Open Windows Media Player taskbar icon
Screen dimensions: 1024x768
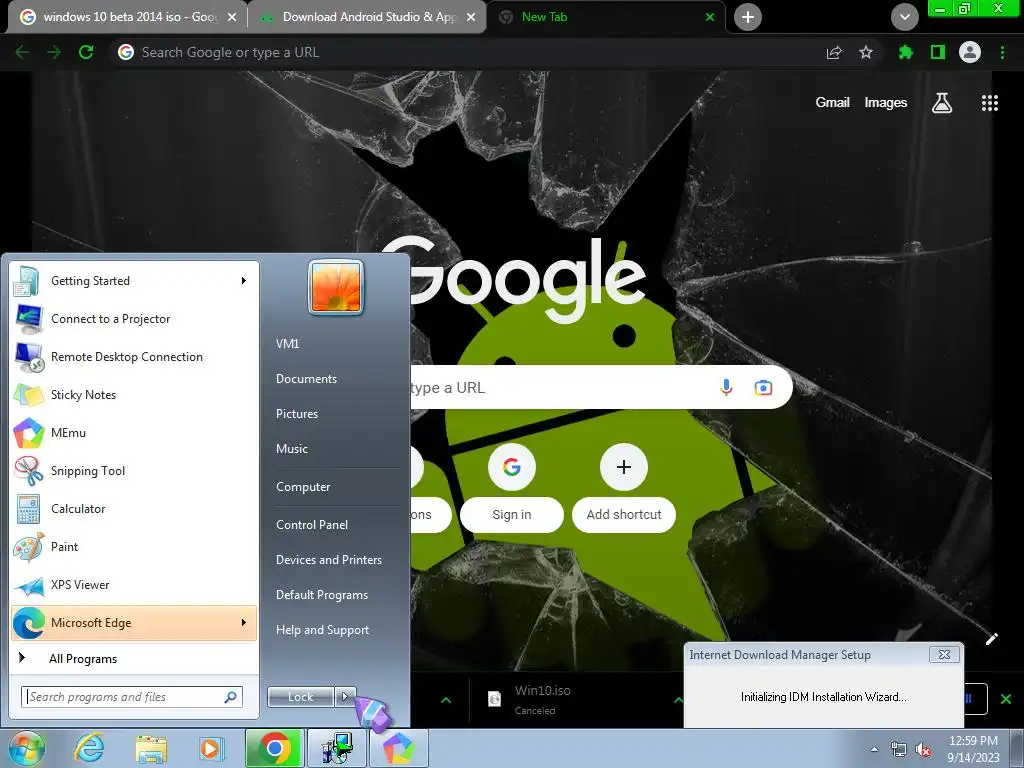[211, 748]
